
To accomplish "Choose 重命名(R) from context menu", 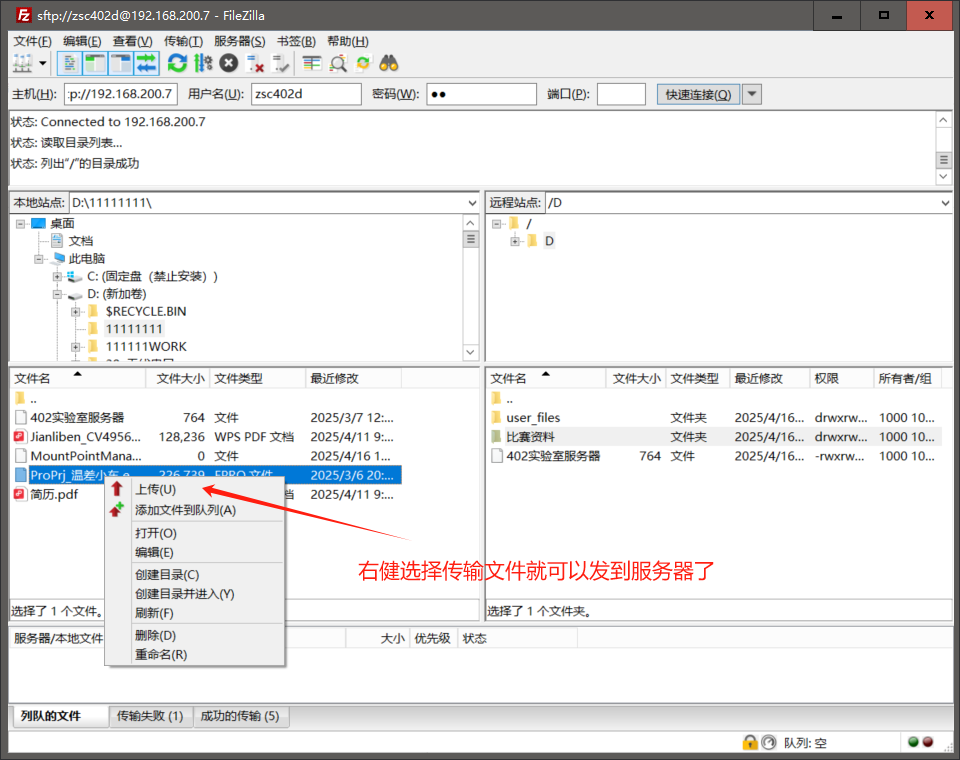I will point(161,654).
